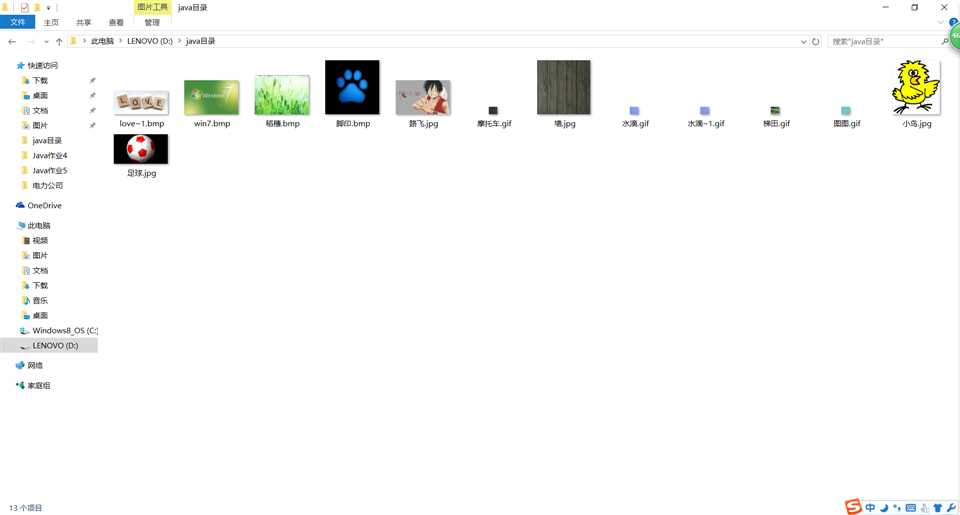The image size is (960, 515).
Task: Select the wooden 墙.jpg thumbnail
Action: pyautogui.click(x=564, y=87)
